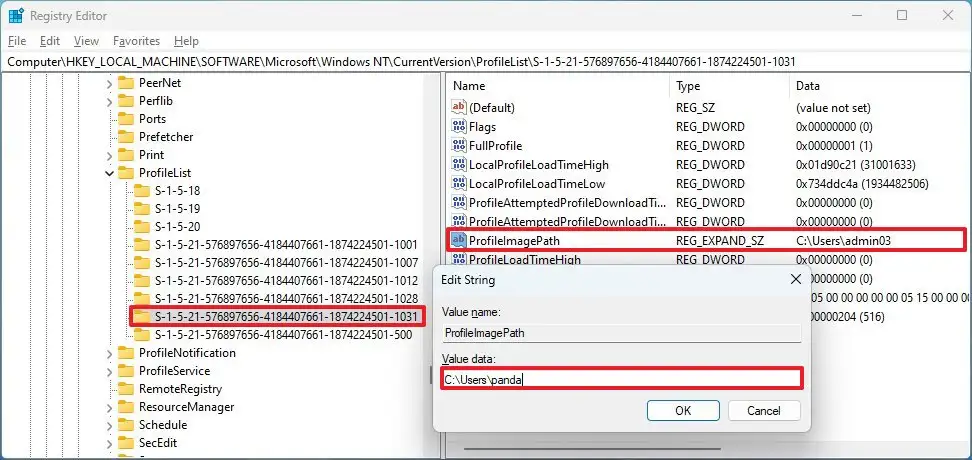Expand the ResourceManager key
This screenshot has width=972, height=460.
coord(110,407)
